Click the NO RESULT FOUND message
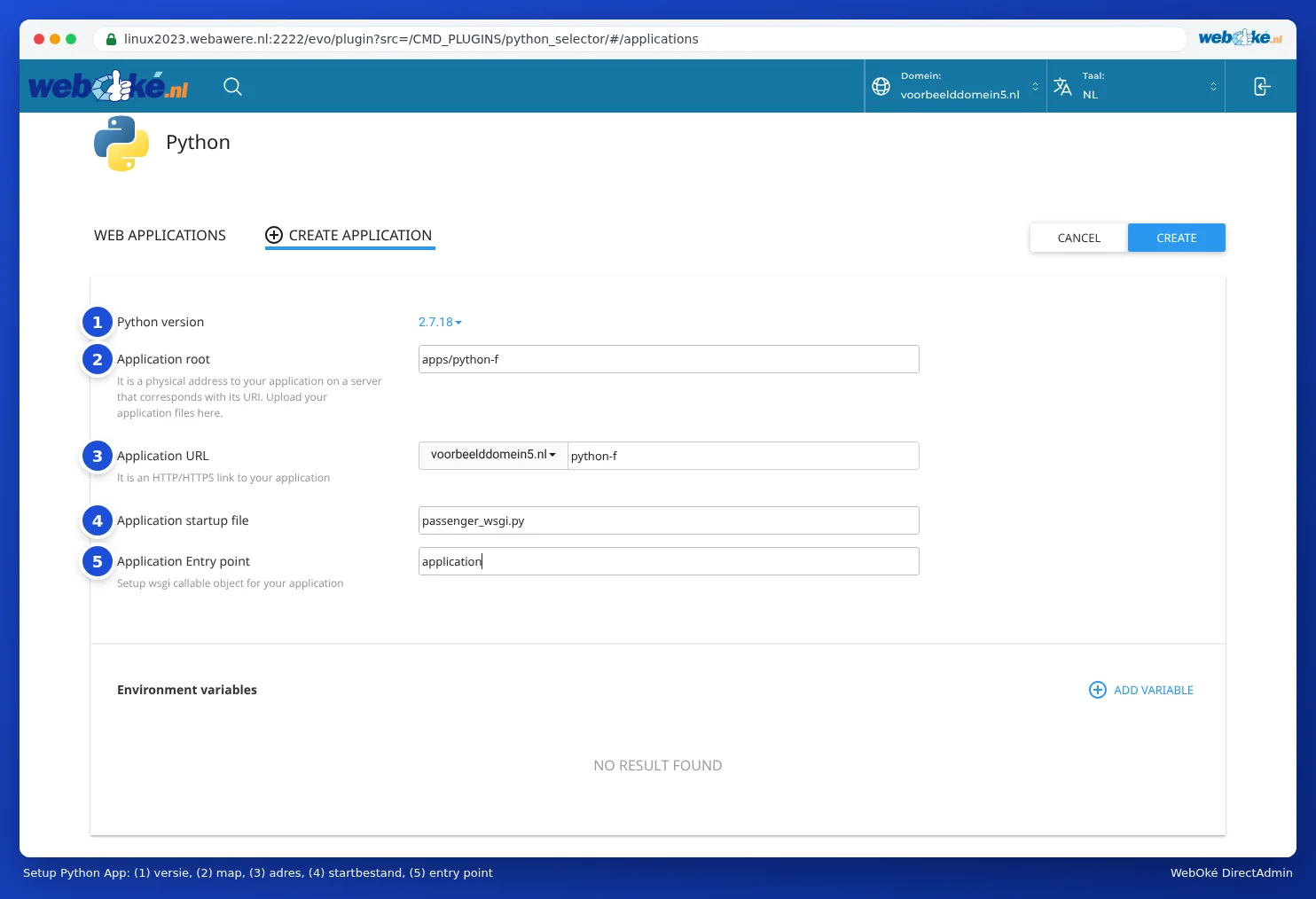The width and height of the screenshot is (1316, 899). [658, 765]
